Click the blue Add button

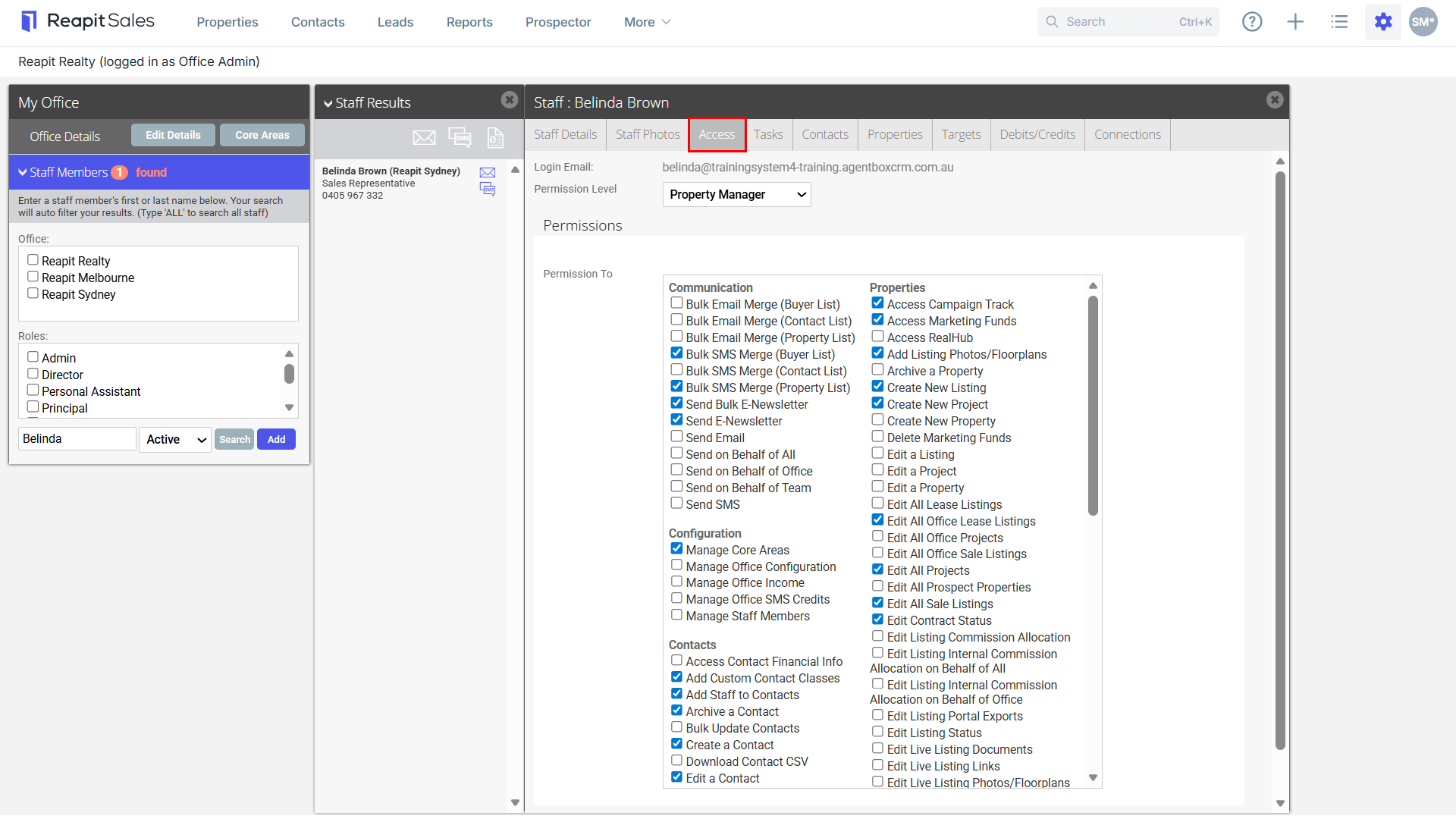(x=276, y=439)
